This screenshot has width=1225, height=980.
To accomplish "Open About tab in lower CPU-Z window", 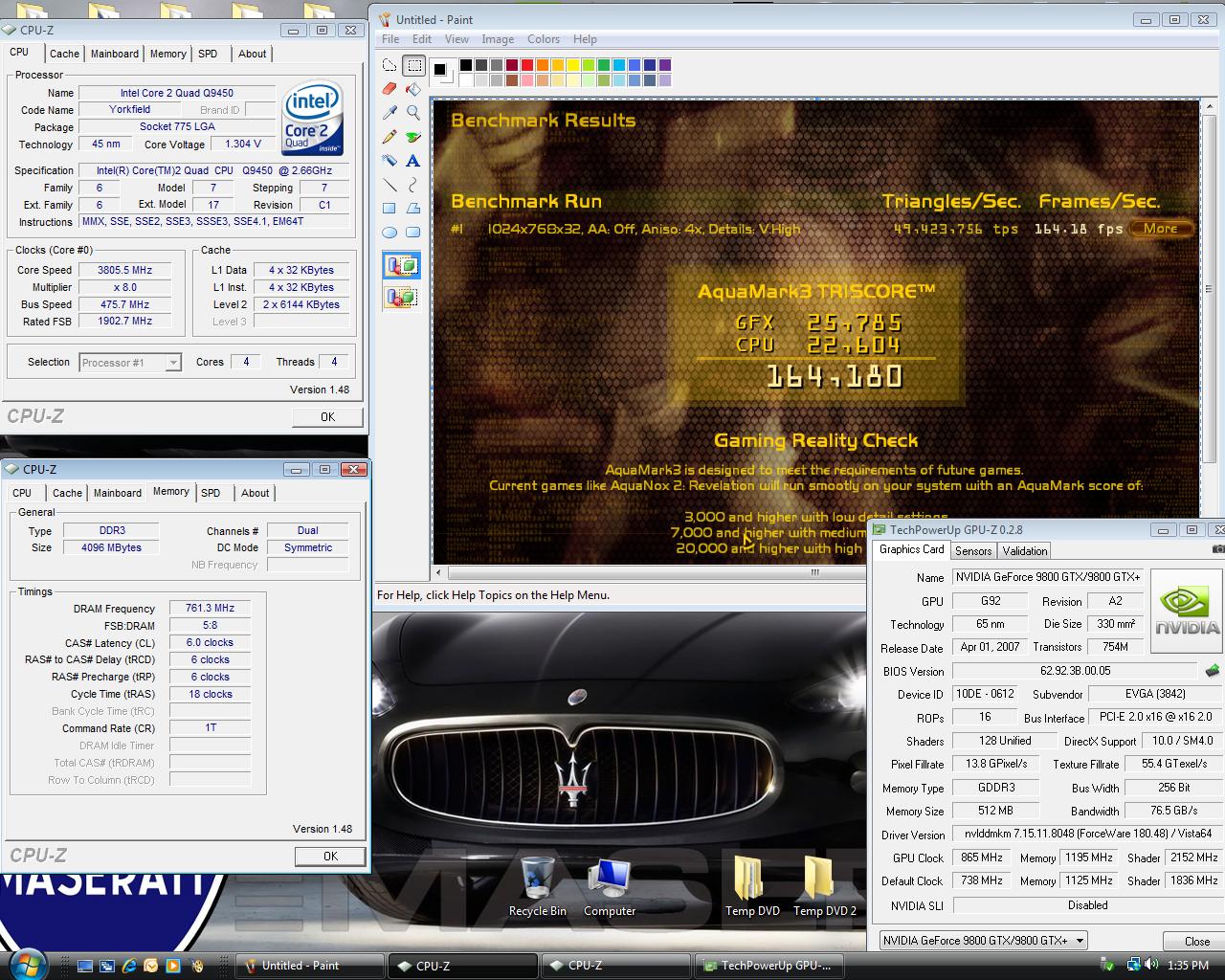I will (x=255, y=493).
